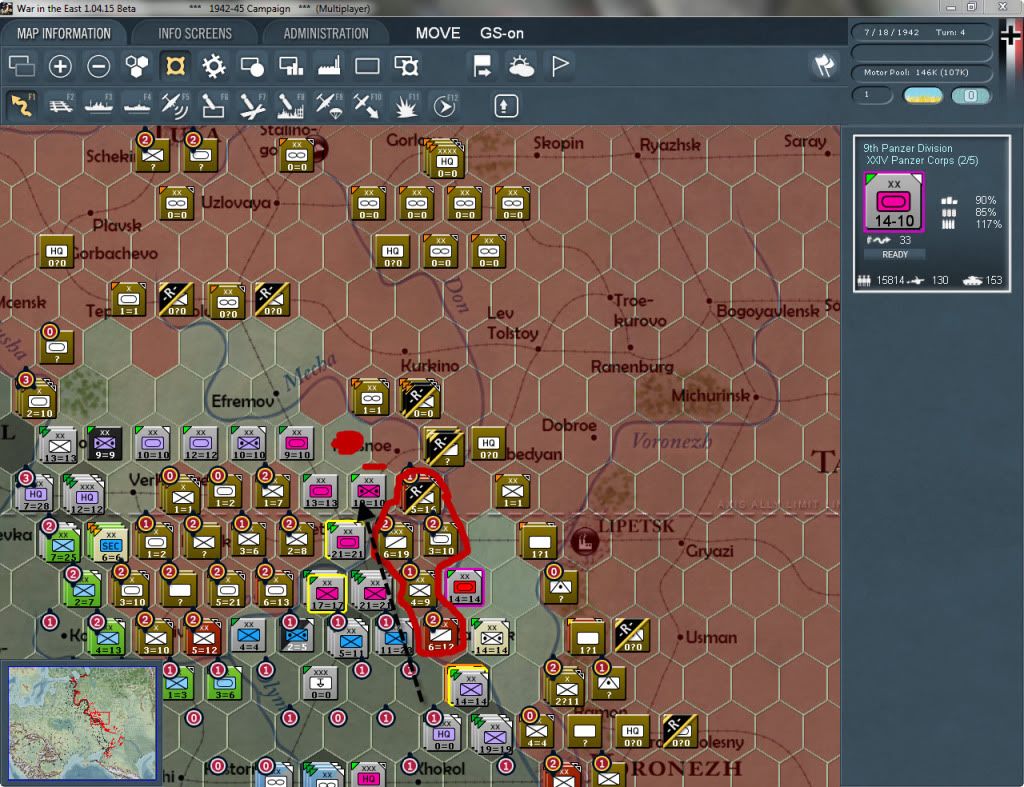Image resolution: width=1024 pixels, height=787 pixels.
Task: Zoom in with the plus circle icon
Action: (60, 66)
